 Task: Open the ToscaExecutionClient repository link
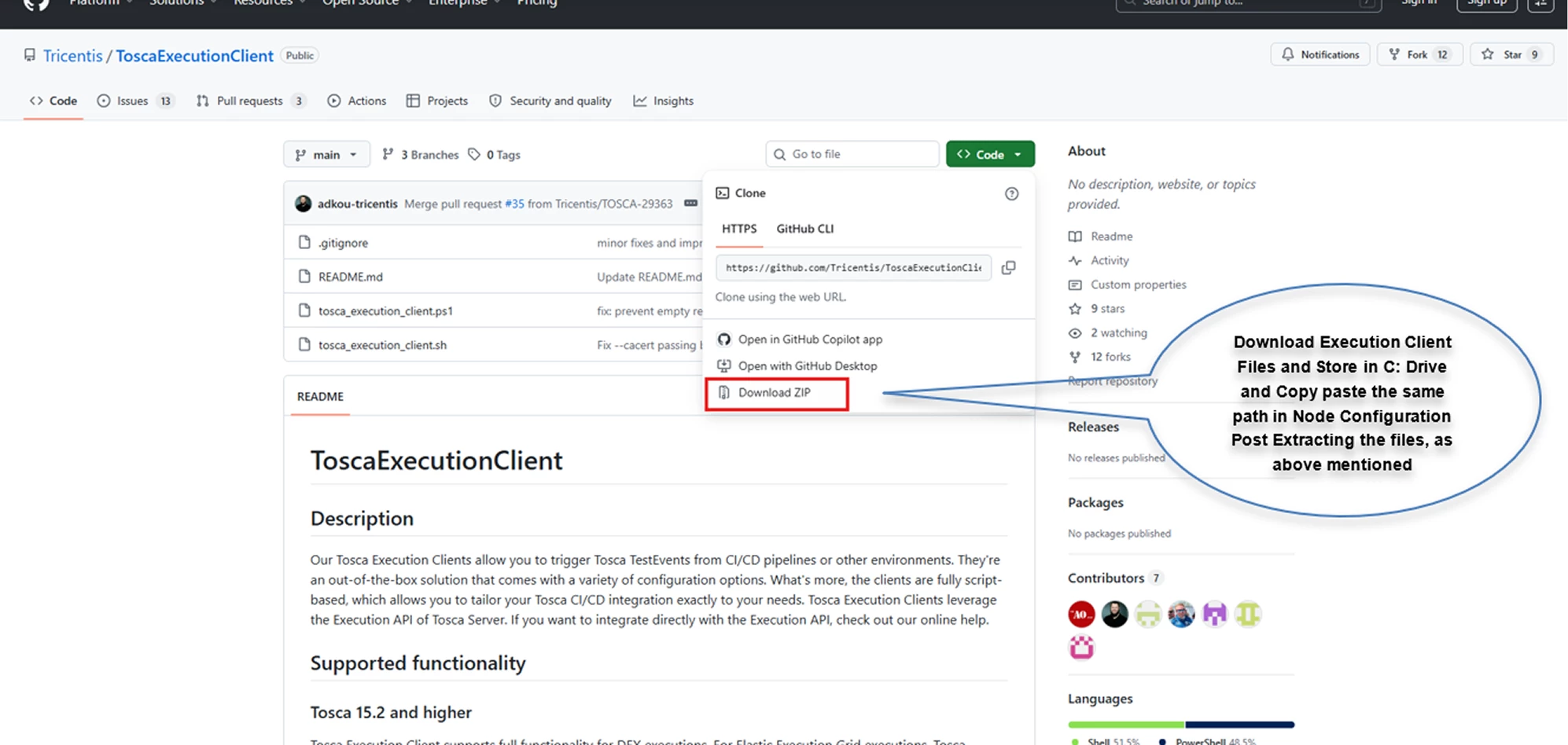[195, 56]
